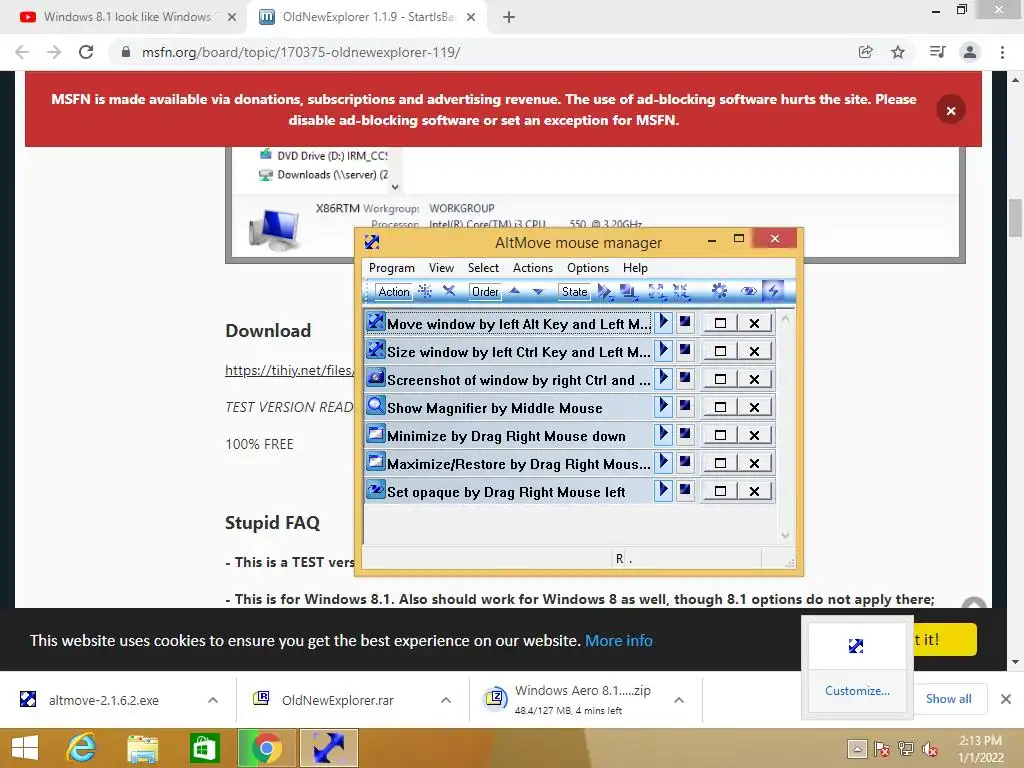
Task: Disable Move window action with stop toggle
Action: click(685, 322)
